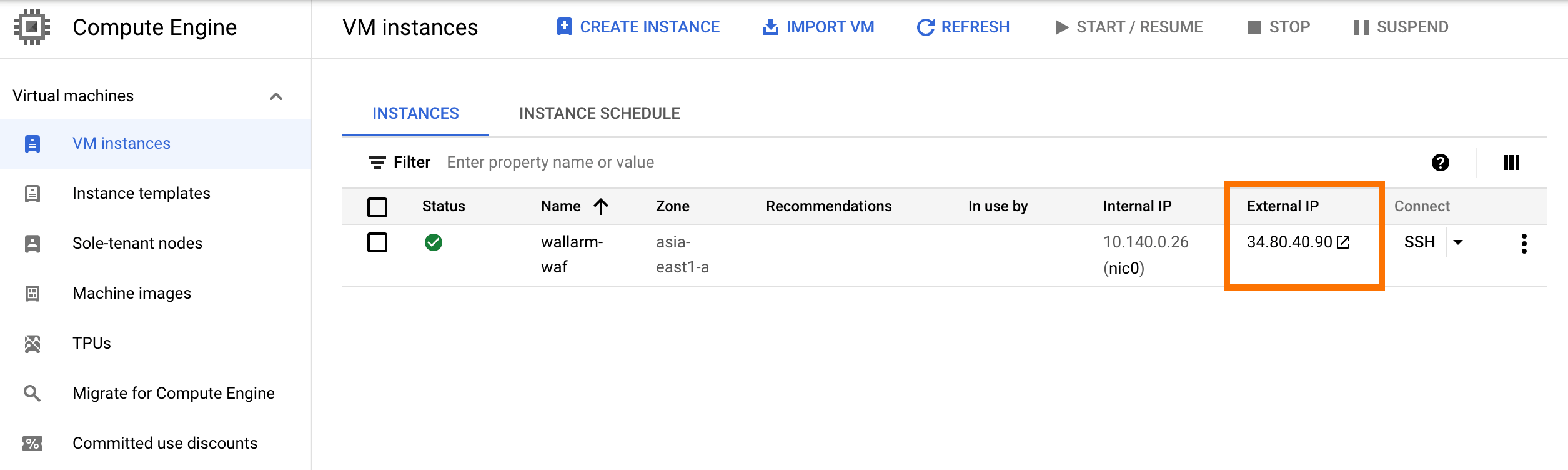The image size is (1568, 470).
Task: Click the Machine images sidebar icon
Action: pyautogui.click(x=32, y=293)
